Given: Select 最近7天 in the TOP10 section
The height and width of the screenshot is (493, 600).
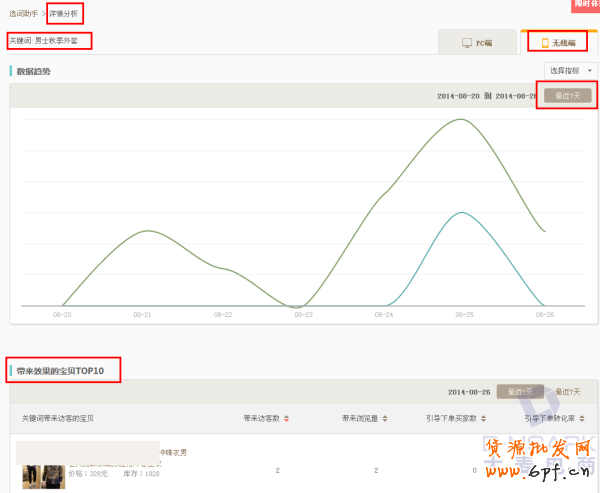Looking at the screenshot, I should point(568,391).
